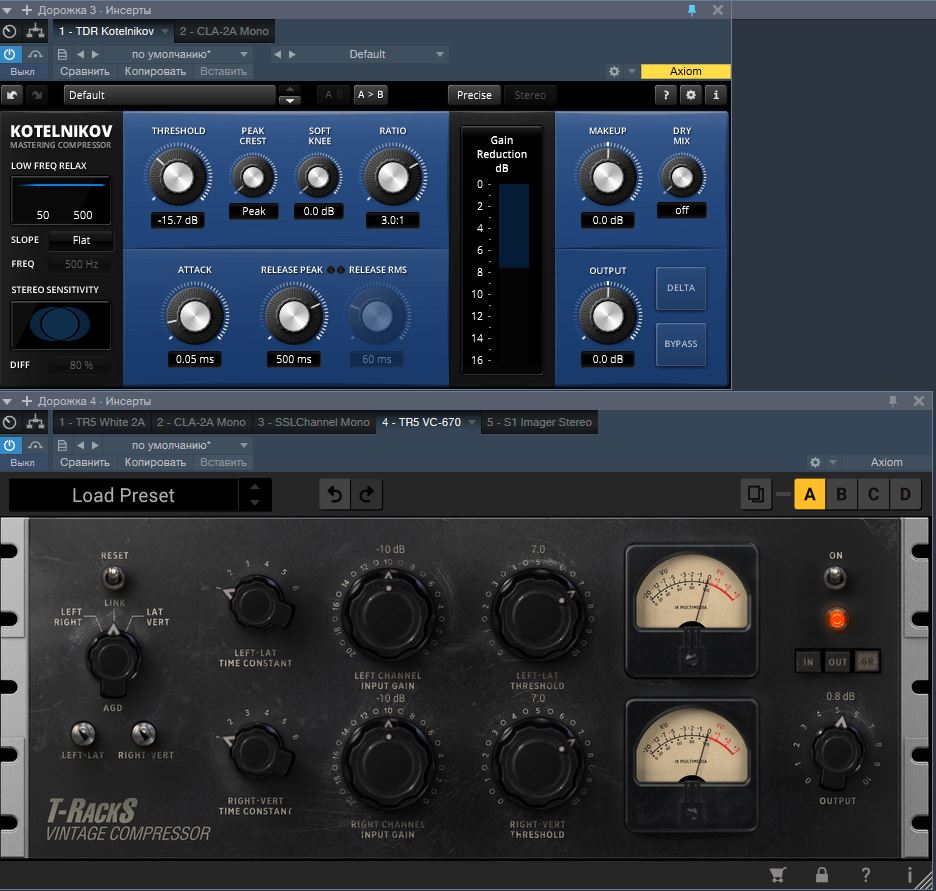This screenshot has width=936, height=891.
Task: Click Kotelnikov RATIO knob
Action: [x=393, y=177]
